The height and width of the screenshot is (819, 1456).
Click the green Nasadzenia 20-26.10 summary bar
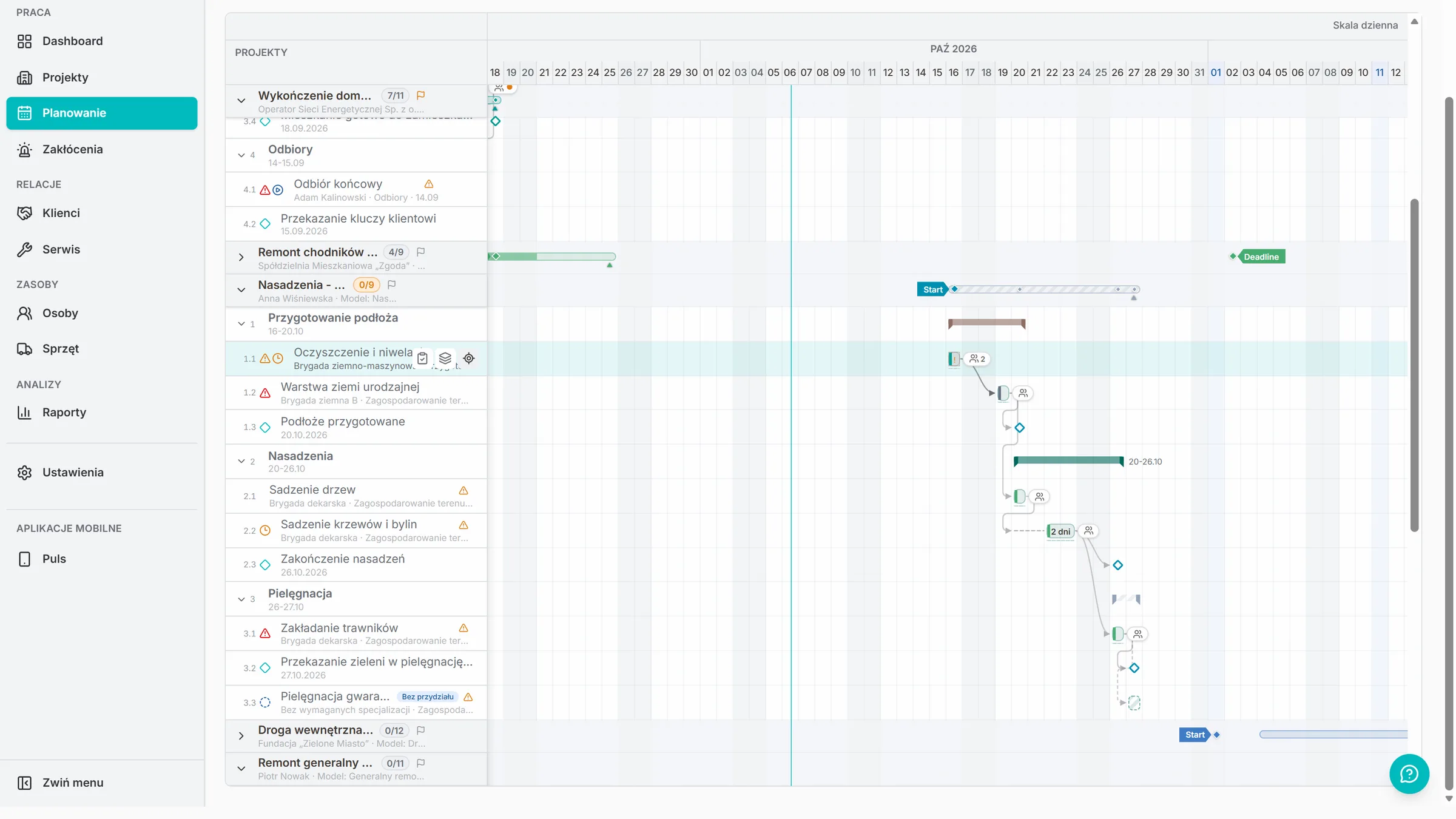tap(1068, 461)
